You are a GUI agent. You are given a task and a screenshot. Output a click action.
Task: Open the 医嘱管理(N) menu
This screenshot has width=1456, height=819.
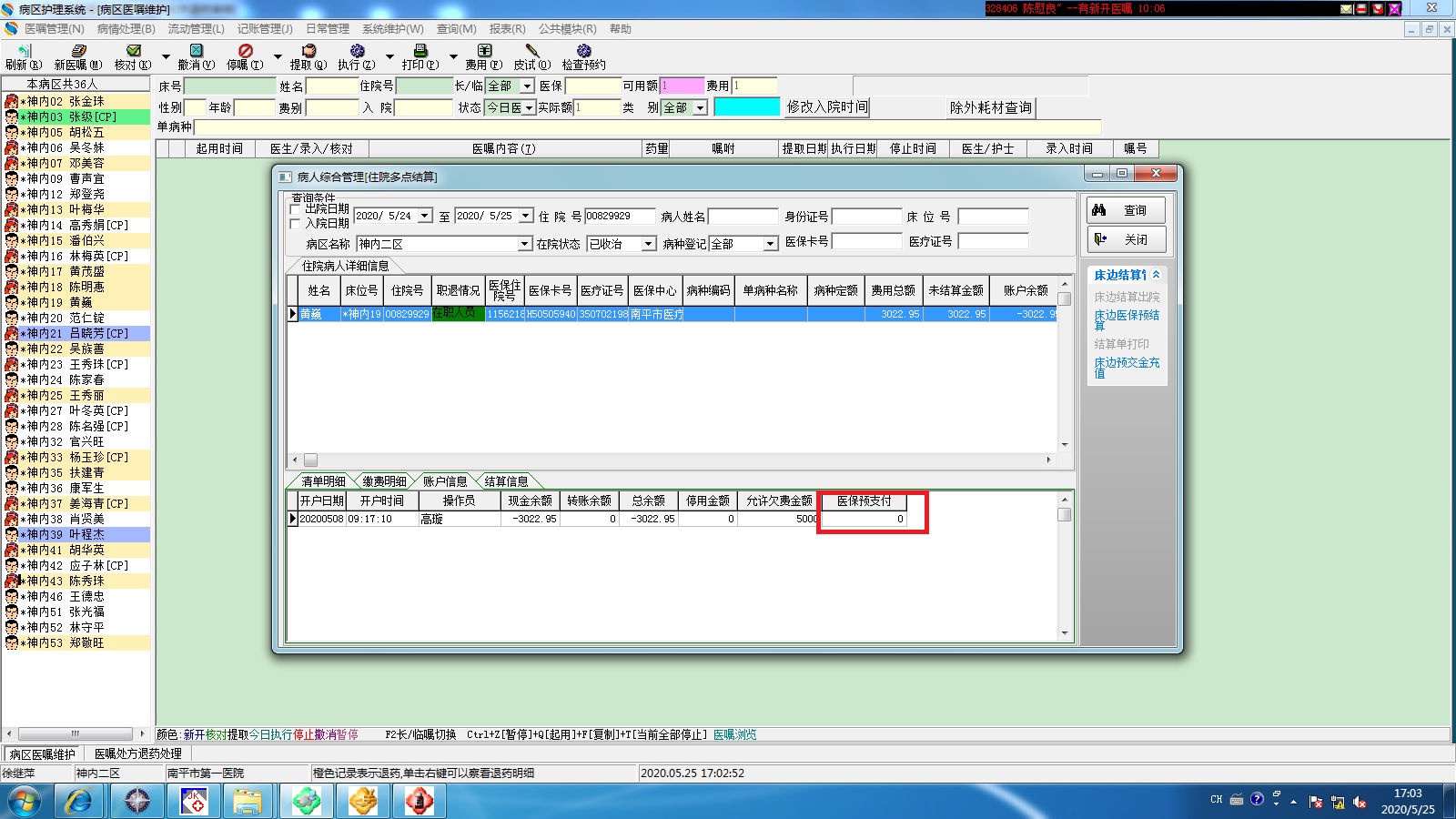point(55,29)
